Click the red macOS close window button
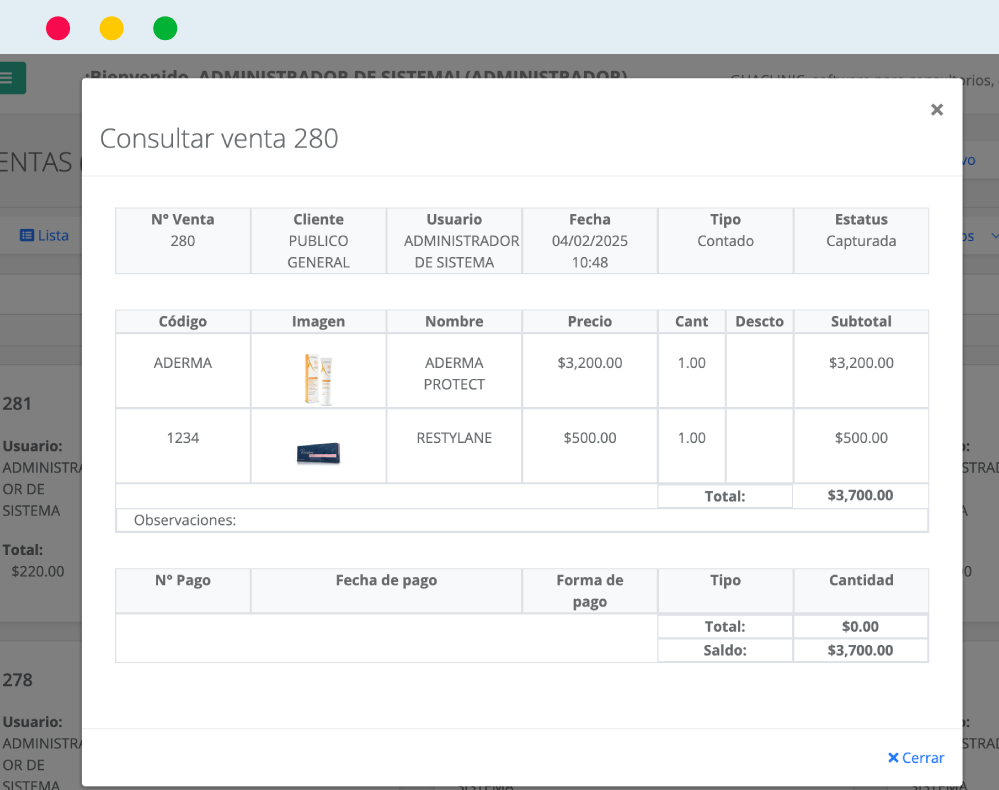The height and width of the screenshot is (790, 999). pyautogui.click(x=58, y=29)
